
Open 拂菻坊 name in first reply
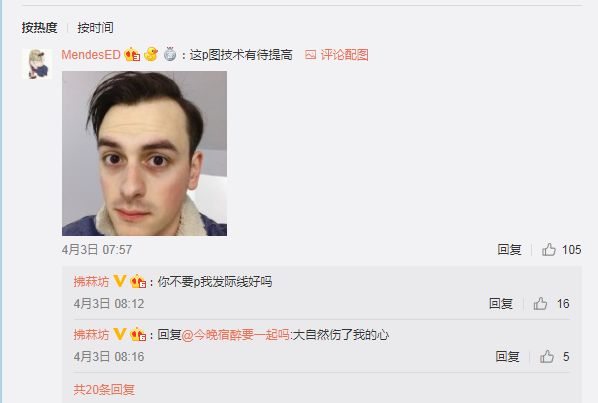[91, 282]
